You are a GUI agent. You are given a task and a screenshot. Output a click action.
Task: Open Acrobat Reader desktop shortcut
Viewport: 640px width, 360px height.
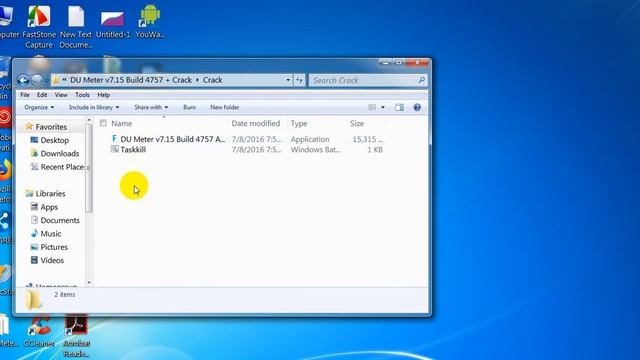tap(76, 325)
